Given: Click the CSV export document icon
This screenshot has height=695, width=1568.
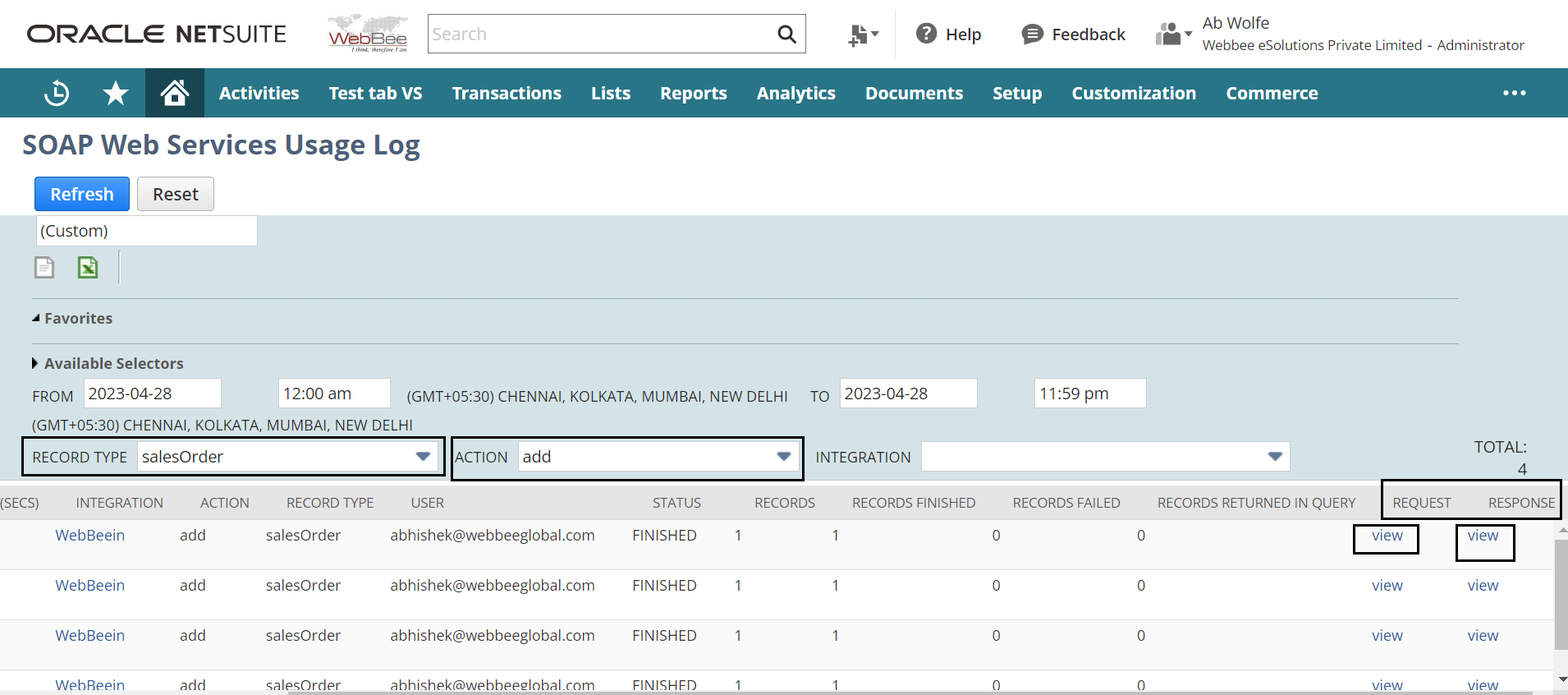Looking at the screenshot, I should click(44, 268).
